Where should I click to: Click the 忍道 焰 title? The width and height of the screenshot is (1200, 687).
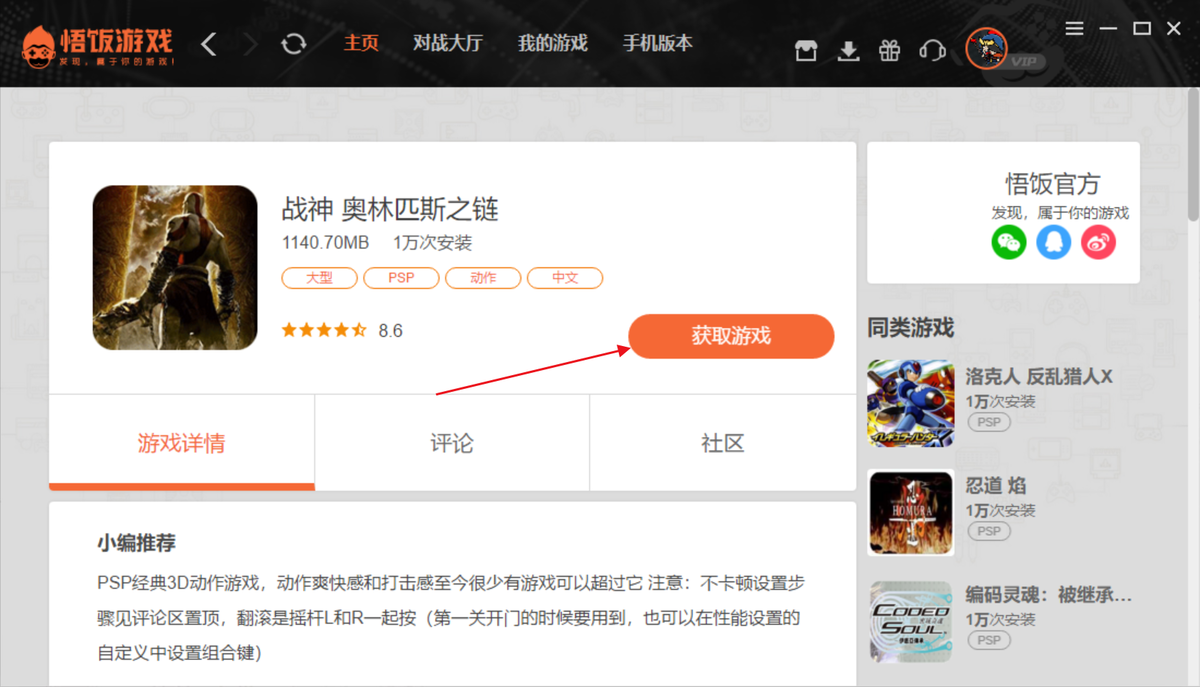pos(996,486)
